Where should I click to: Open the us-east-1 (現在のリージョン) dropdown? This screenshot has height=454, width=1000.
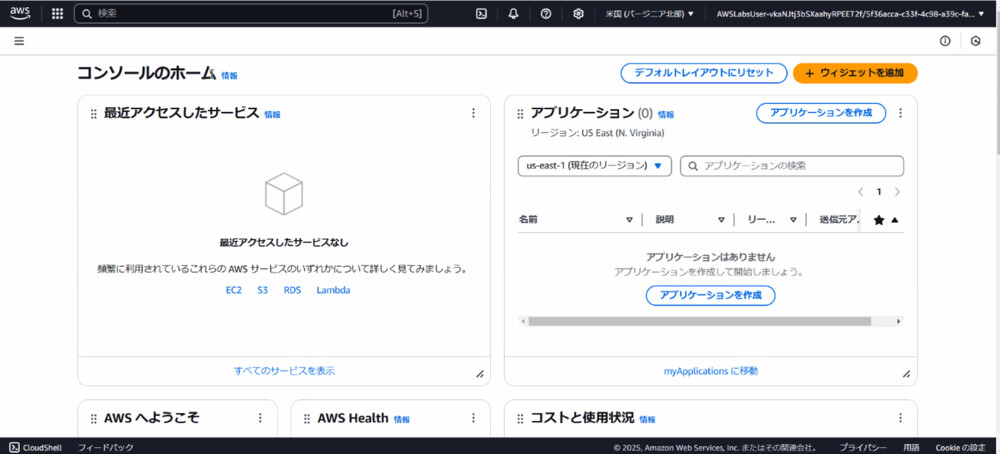click(594, 166)
